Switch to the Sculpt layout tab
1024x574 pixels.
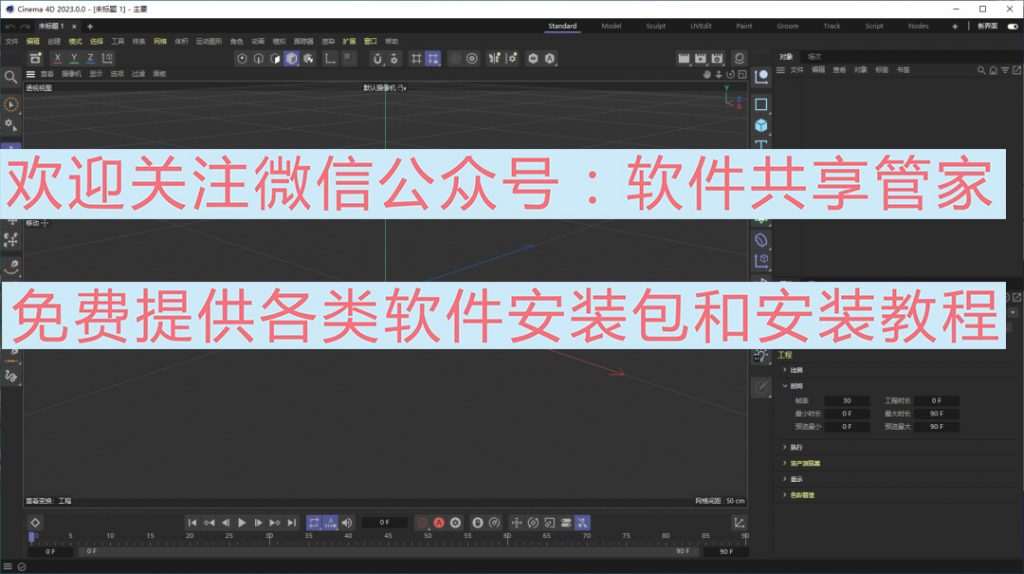tap(656, 26)
